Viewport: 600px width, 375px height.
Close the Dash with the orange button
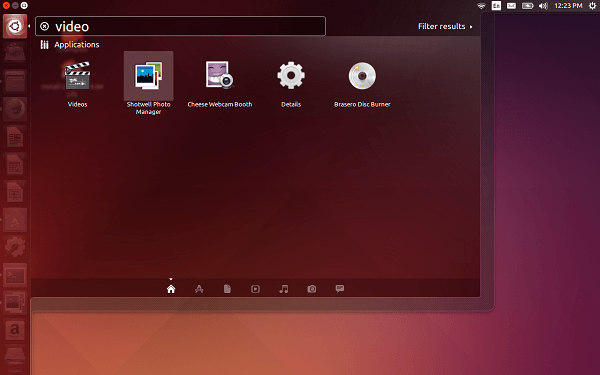pyautogui.click(x=6, y=5)
